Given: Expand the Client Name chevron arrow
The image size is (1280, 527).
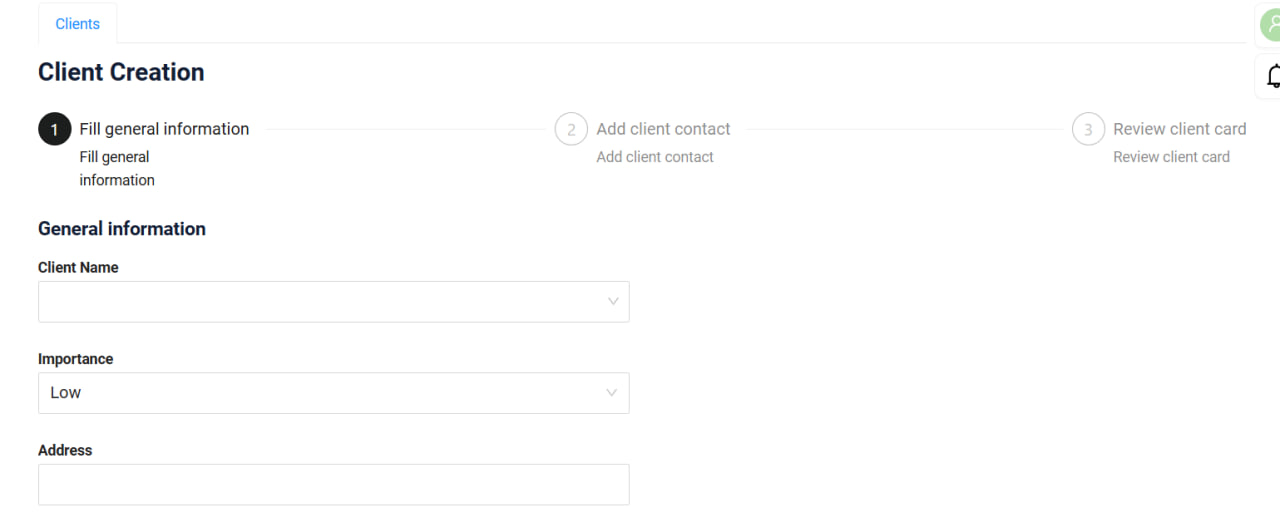Looking at the screenshot, I should 613,301.
